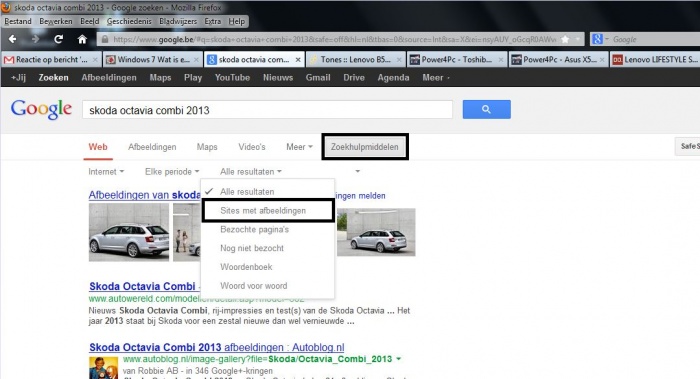Click the blue magnifier search button
This screenshot has width=700, height=379.
(x=487, y=109)
